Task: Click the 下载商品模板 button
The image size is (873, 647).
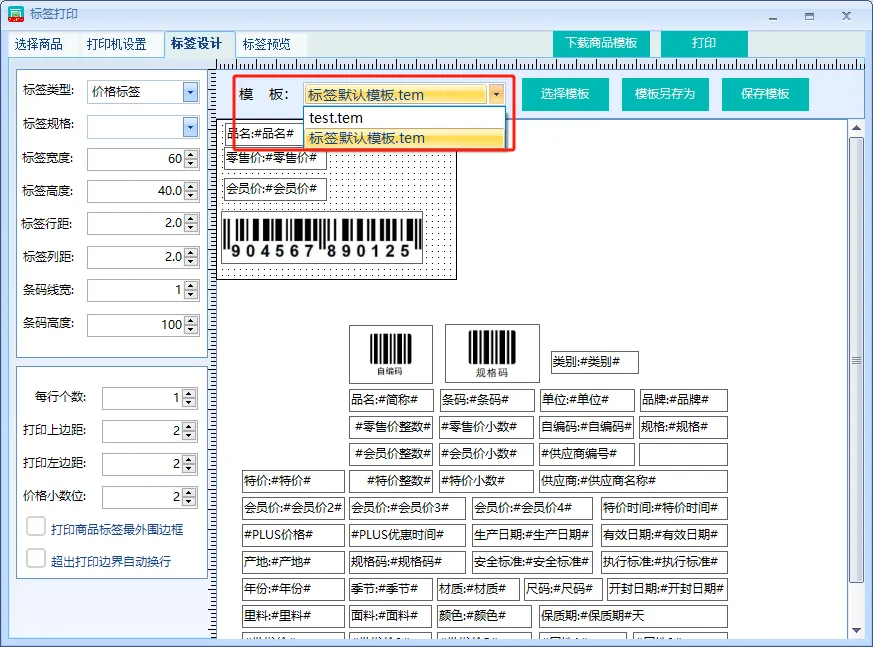Action: click(601, 43)
